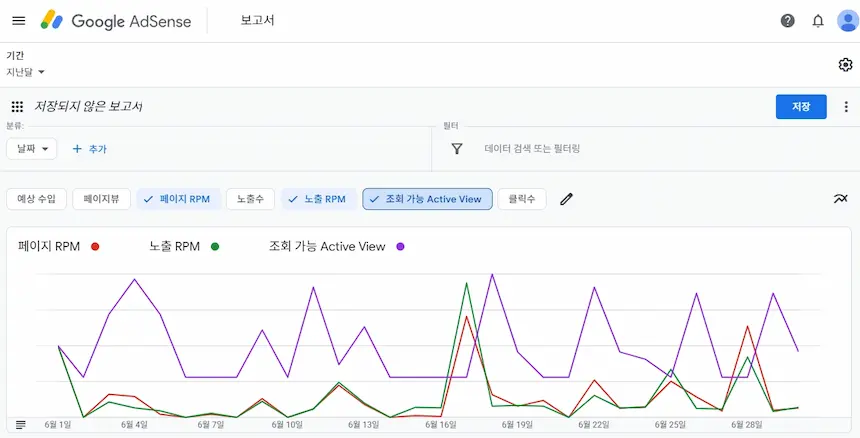The width and height of the screenshot is (860, 438).
Task: Click the red 페이지 RPM legend dot
Action: pos(95,247)
